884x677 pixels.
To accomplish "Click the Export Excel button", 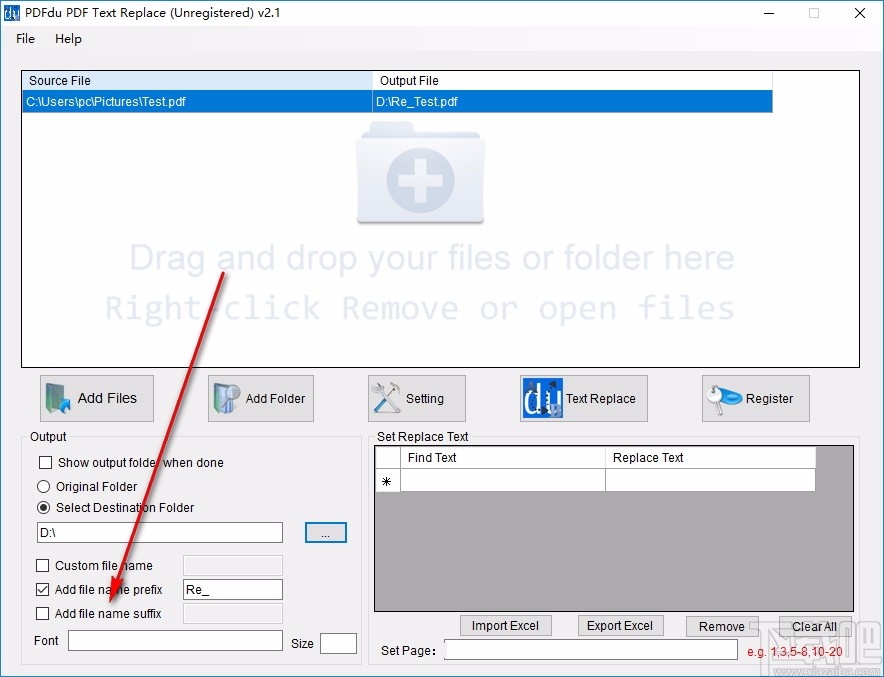I will [620, 625].
